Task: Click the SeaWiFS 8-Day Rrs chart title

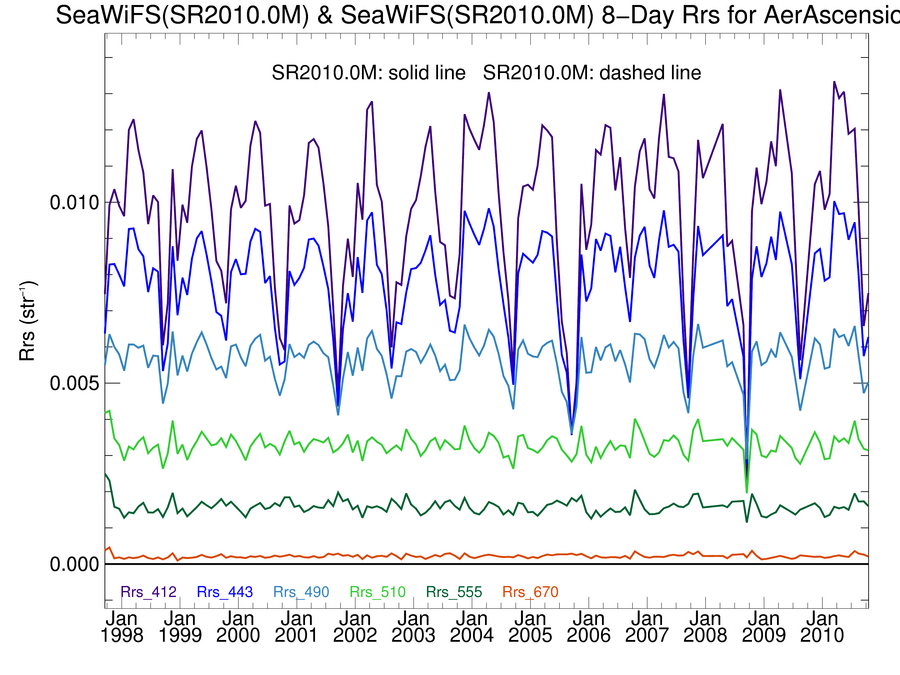Action: [478, 14]
